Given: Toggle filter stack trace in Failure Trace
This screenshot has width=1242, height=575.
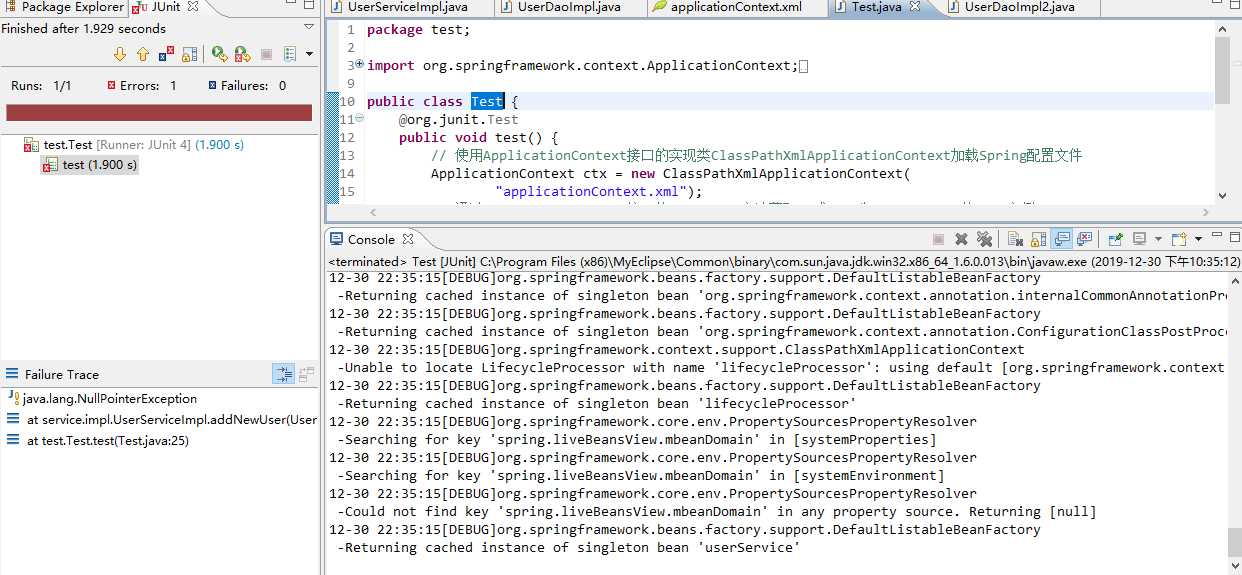Looking at the screenshot, I should [x=284, y=374].
